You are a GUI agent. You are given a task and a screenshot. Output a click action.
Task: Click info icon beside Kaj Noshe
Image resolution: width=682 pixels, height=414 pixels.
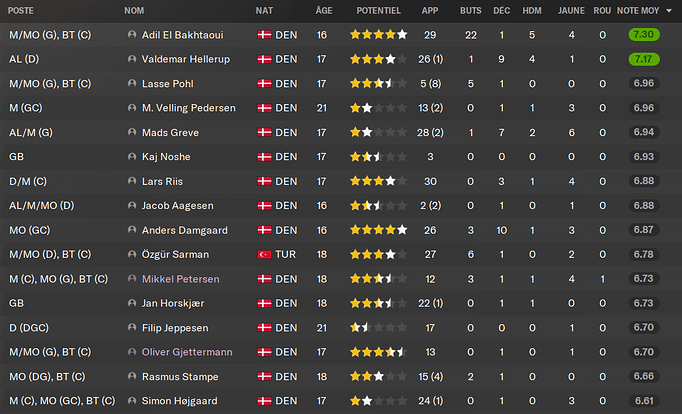[132, 156]
